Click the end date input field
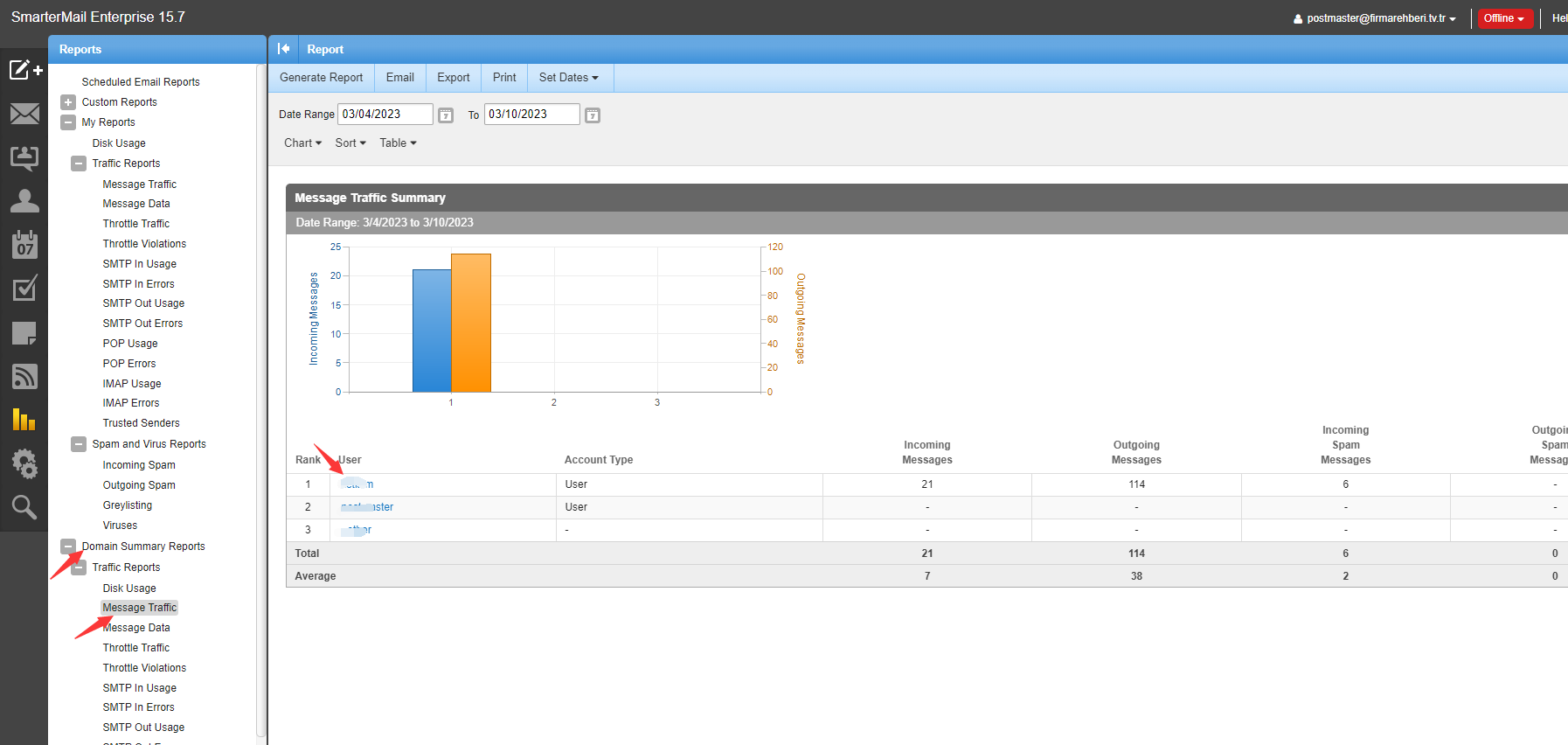The height and width of the screenshot is (745, 1568). [x=531, y=115]
